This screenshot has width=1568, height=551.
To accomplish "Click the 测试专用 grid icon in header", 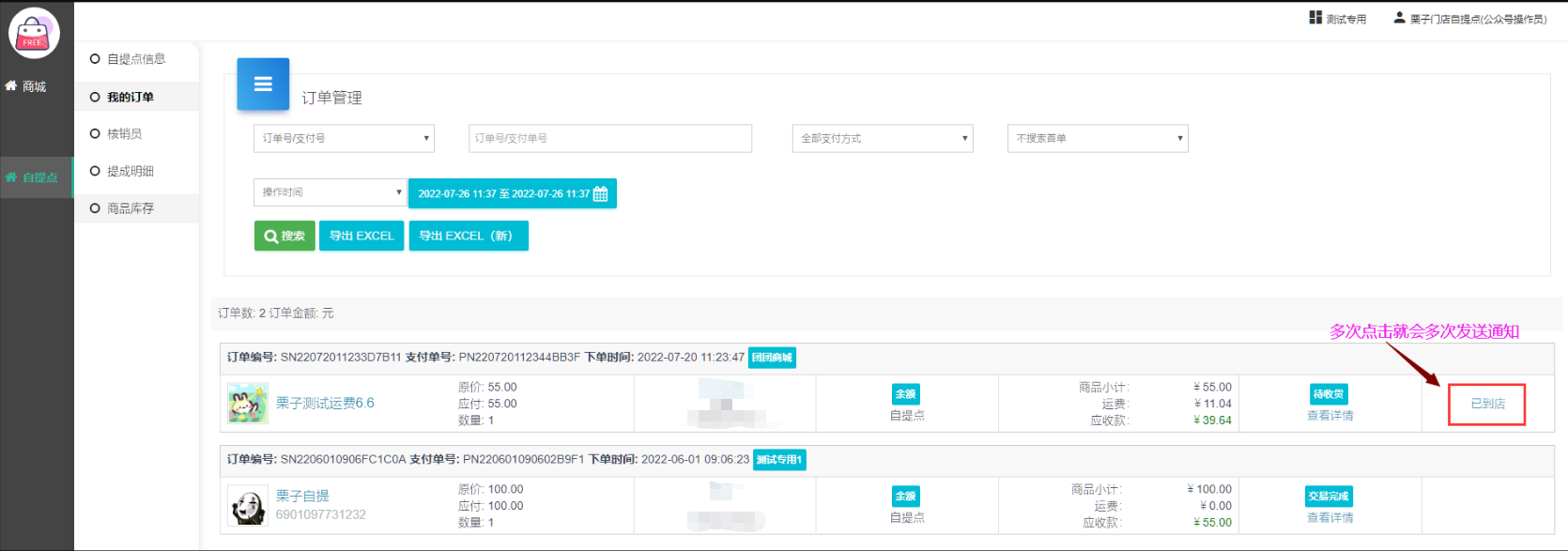I will click(1315, 18).
